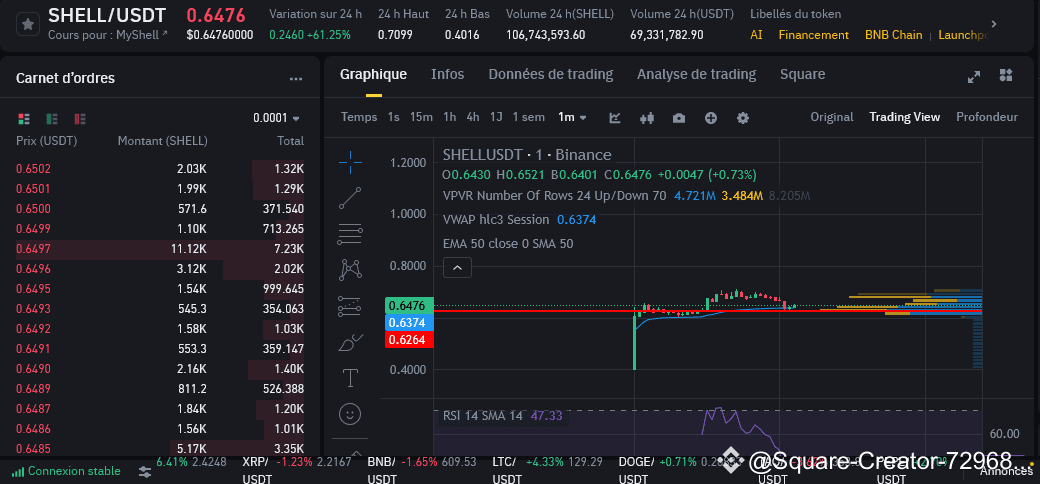Viewport: 1040px width, 484px height.
Task: Show buy orders only in order book
Action: (x=52, y=119)
